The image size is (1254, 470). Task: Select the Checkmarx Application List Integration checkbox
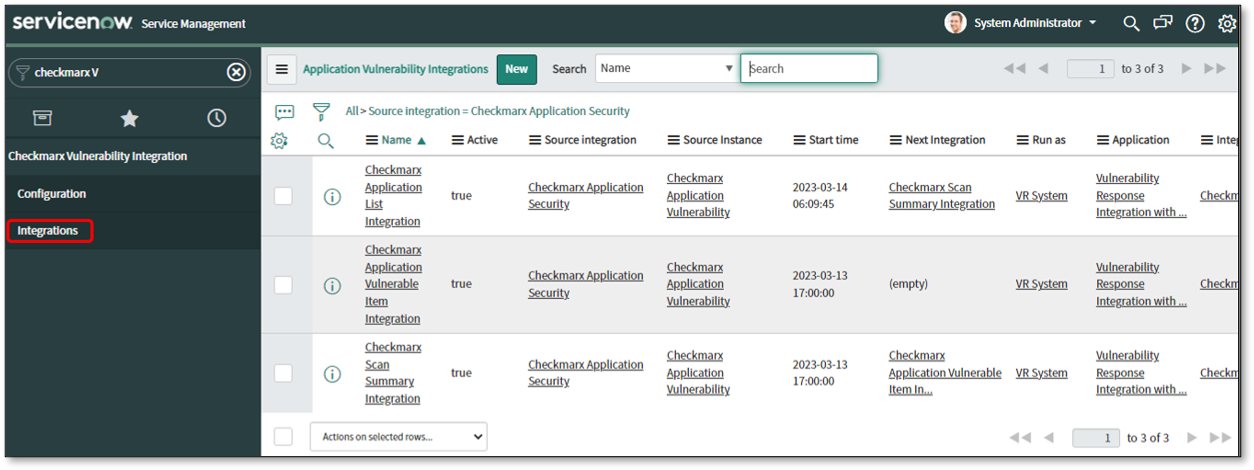[x=284, y=196]
